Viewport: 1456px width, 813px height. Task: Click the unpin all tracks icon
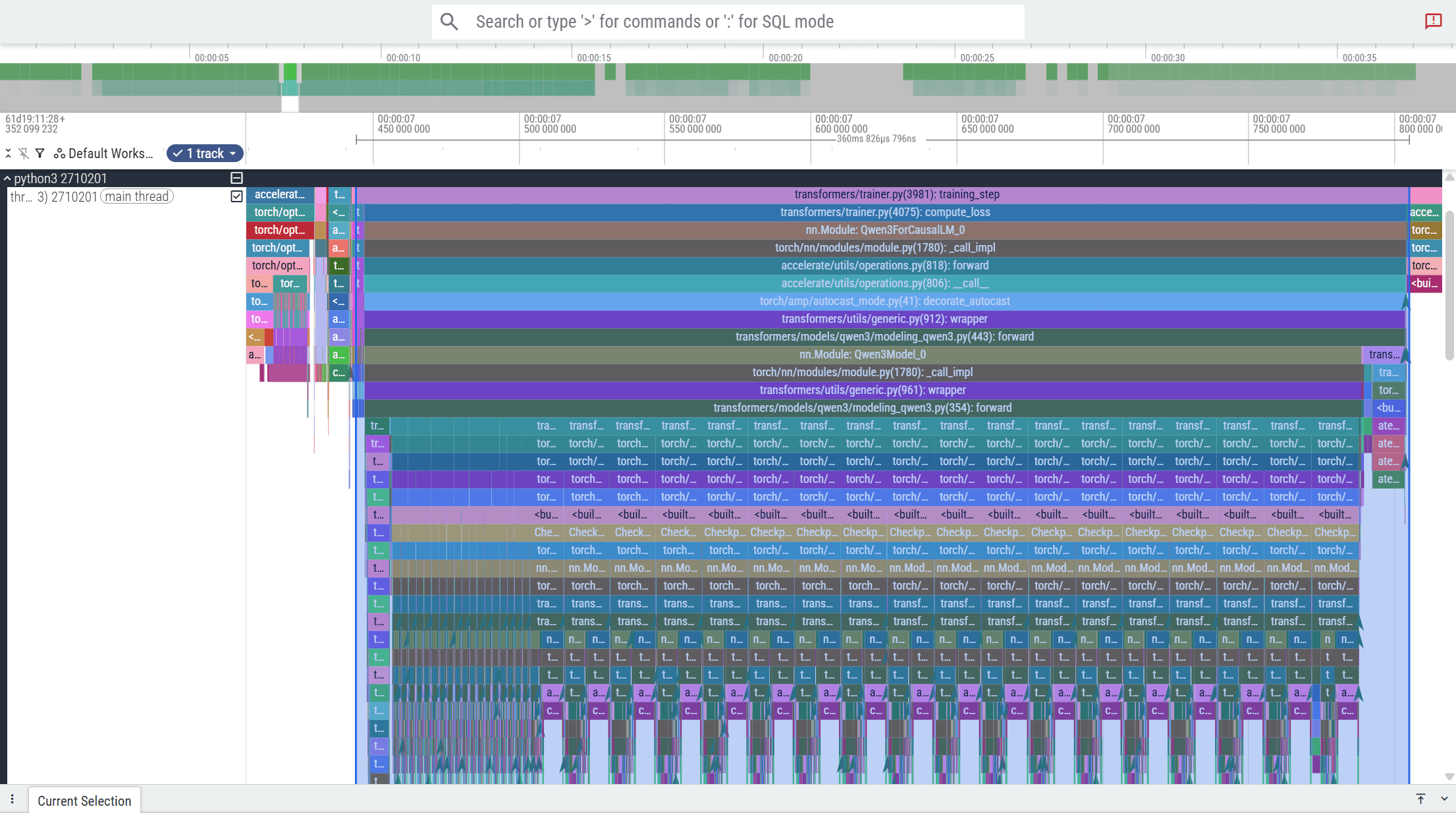tap(24, 154)
